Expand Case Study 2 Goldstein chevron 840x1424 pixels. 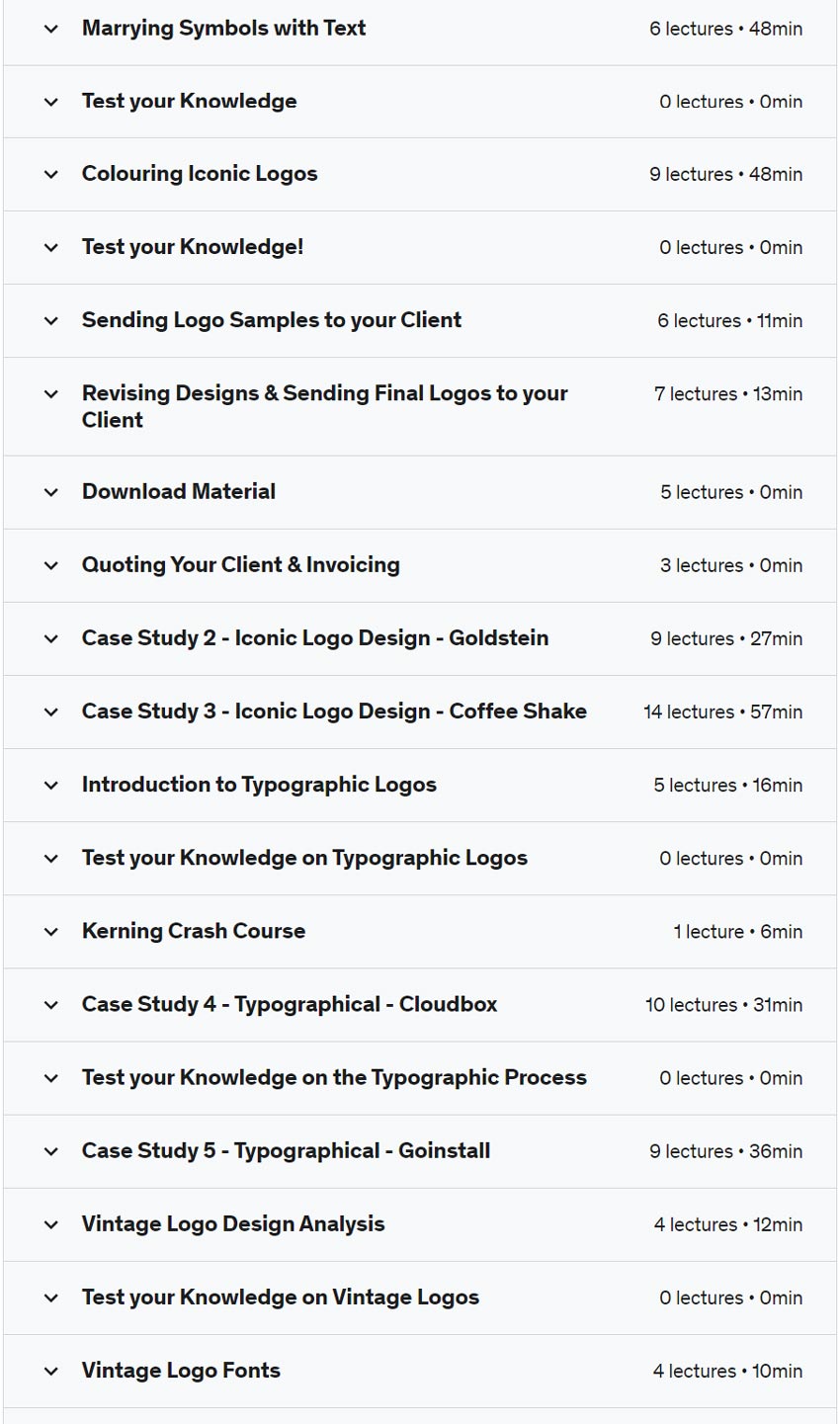click(51, 638)
